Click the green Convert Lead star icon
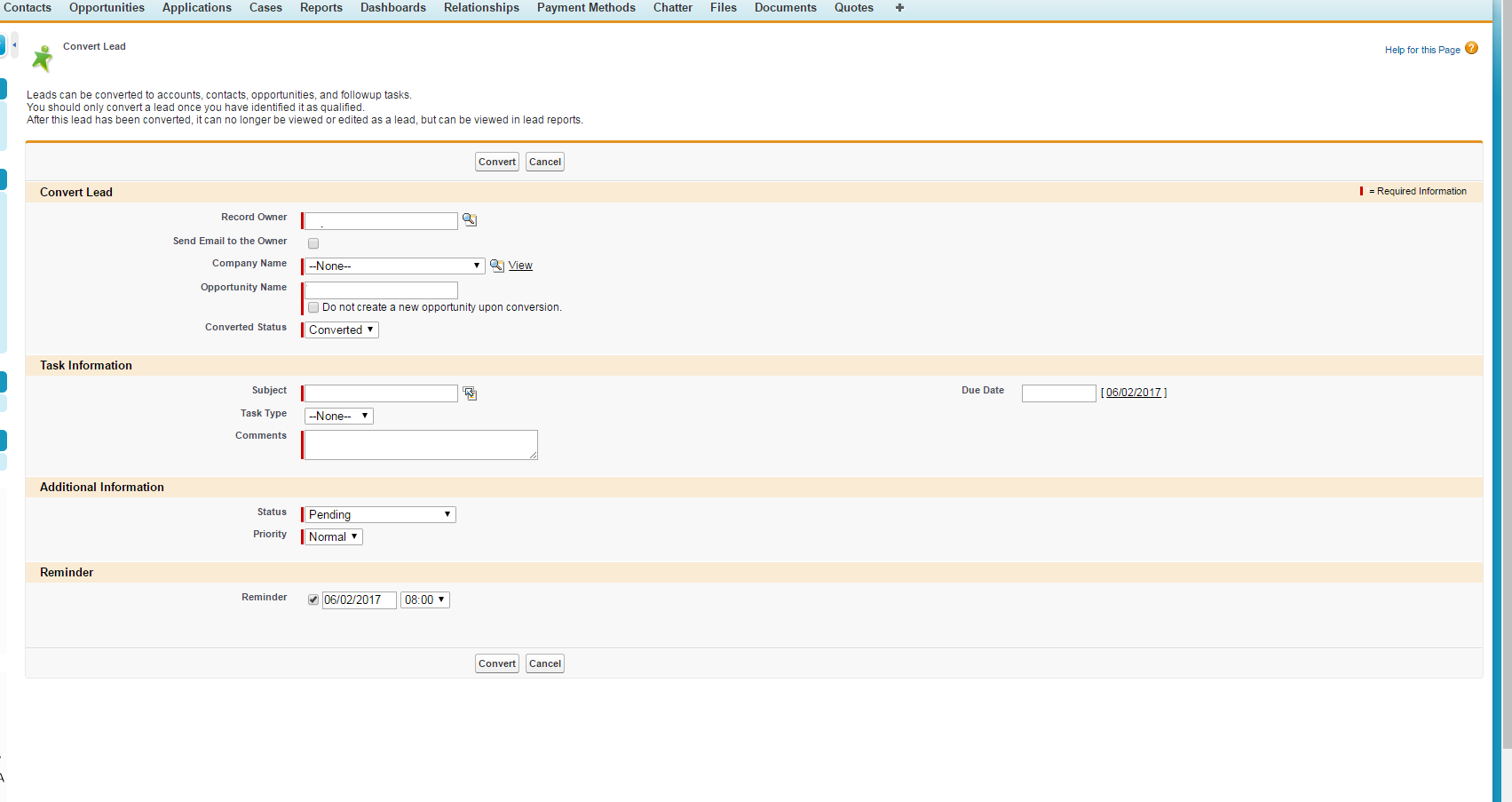Screen dimensions: 1512x802 42,59
